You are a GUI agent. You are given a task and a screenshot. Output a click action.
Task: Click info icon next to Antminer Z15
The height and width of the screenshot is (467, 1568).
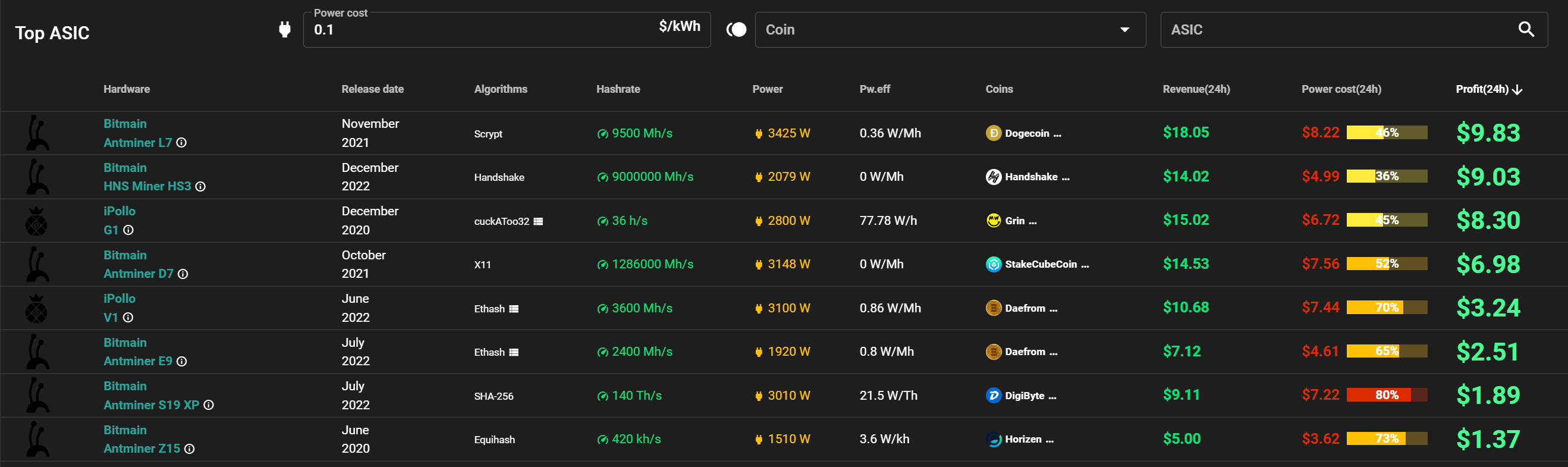coord(189,449)
